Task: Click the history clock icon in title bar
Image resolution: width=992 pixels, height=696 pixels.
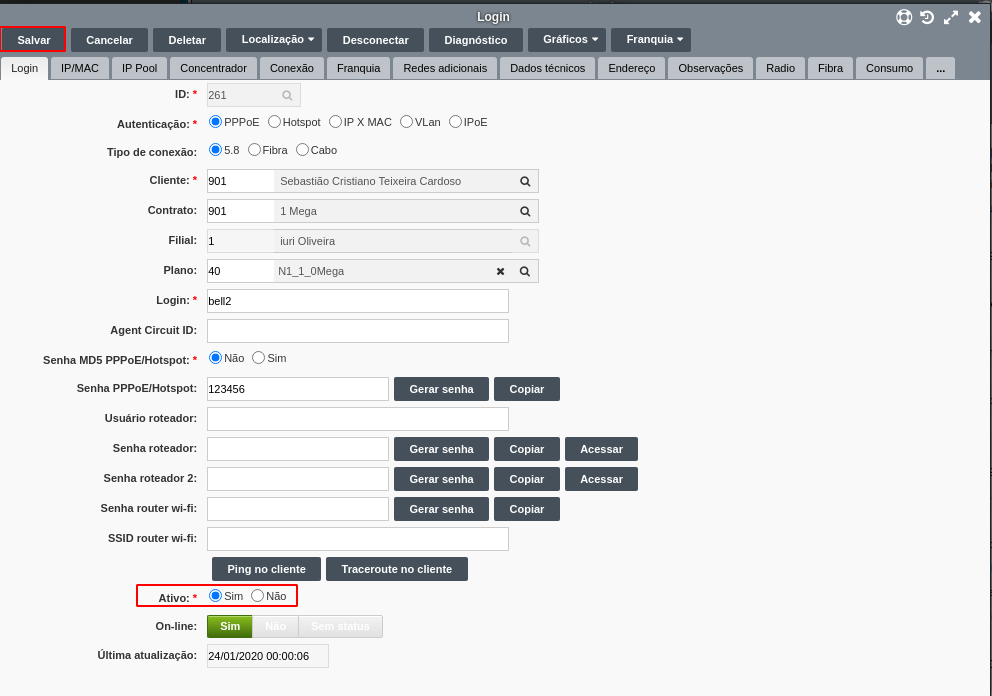Action: click(927, 17)
